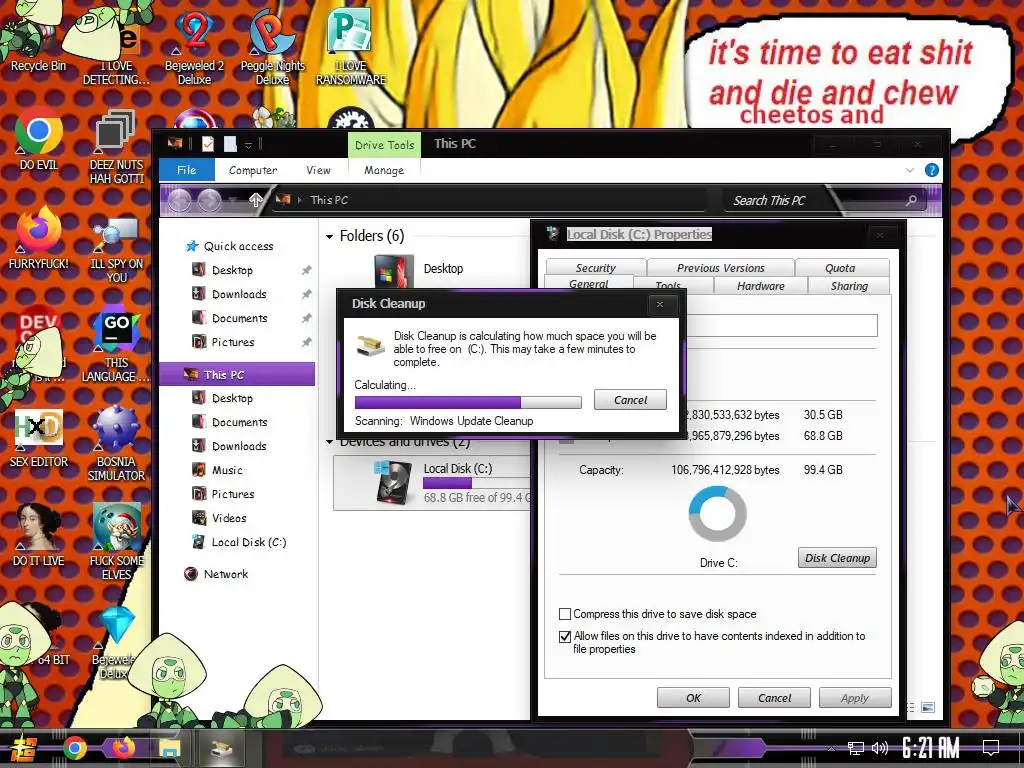Select Quick access in navigation pane

[x=238, y=246]
